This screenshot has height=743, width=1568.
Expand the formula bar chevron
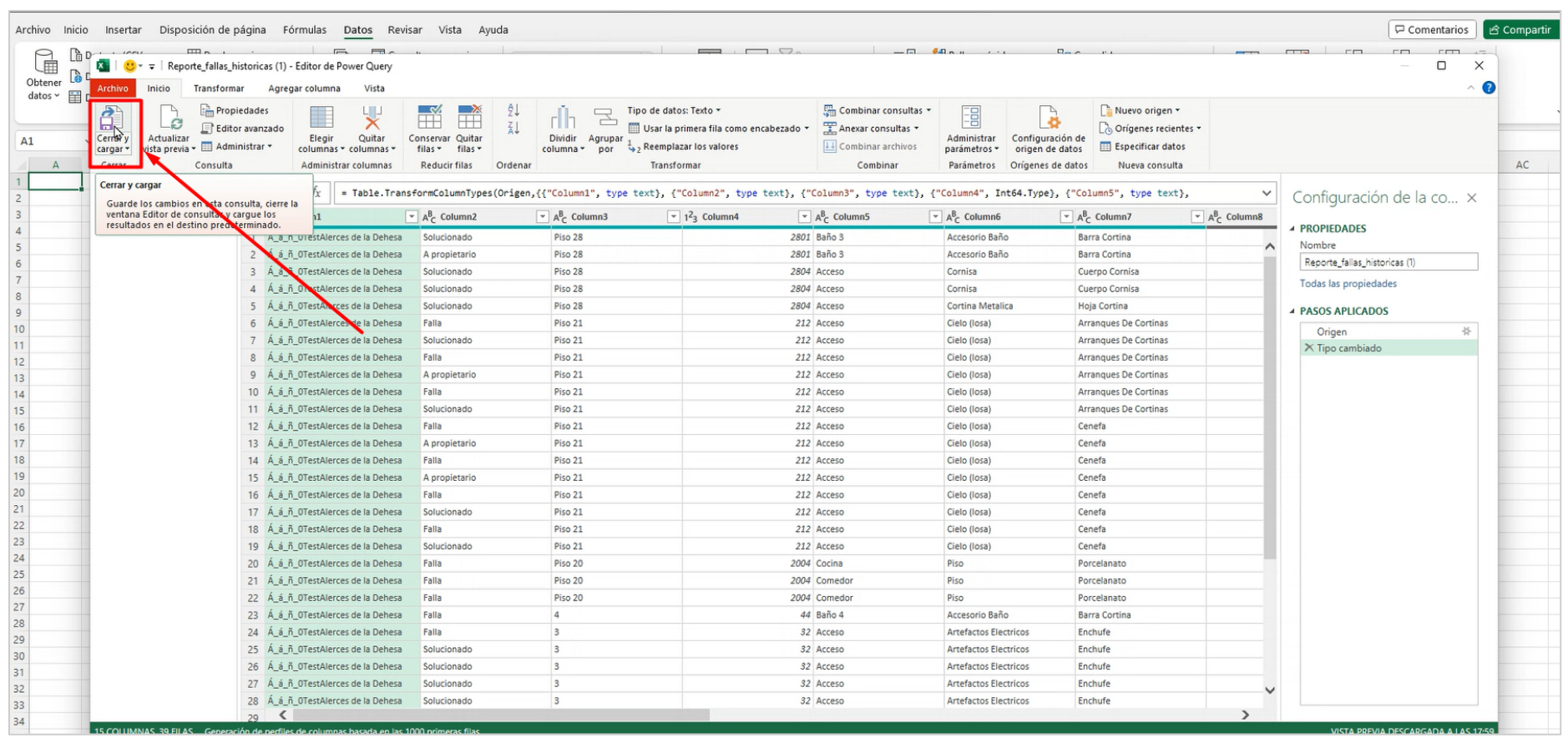[1267, 194]
